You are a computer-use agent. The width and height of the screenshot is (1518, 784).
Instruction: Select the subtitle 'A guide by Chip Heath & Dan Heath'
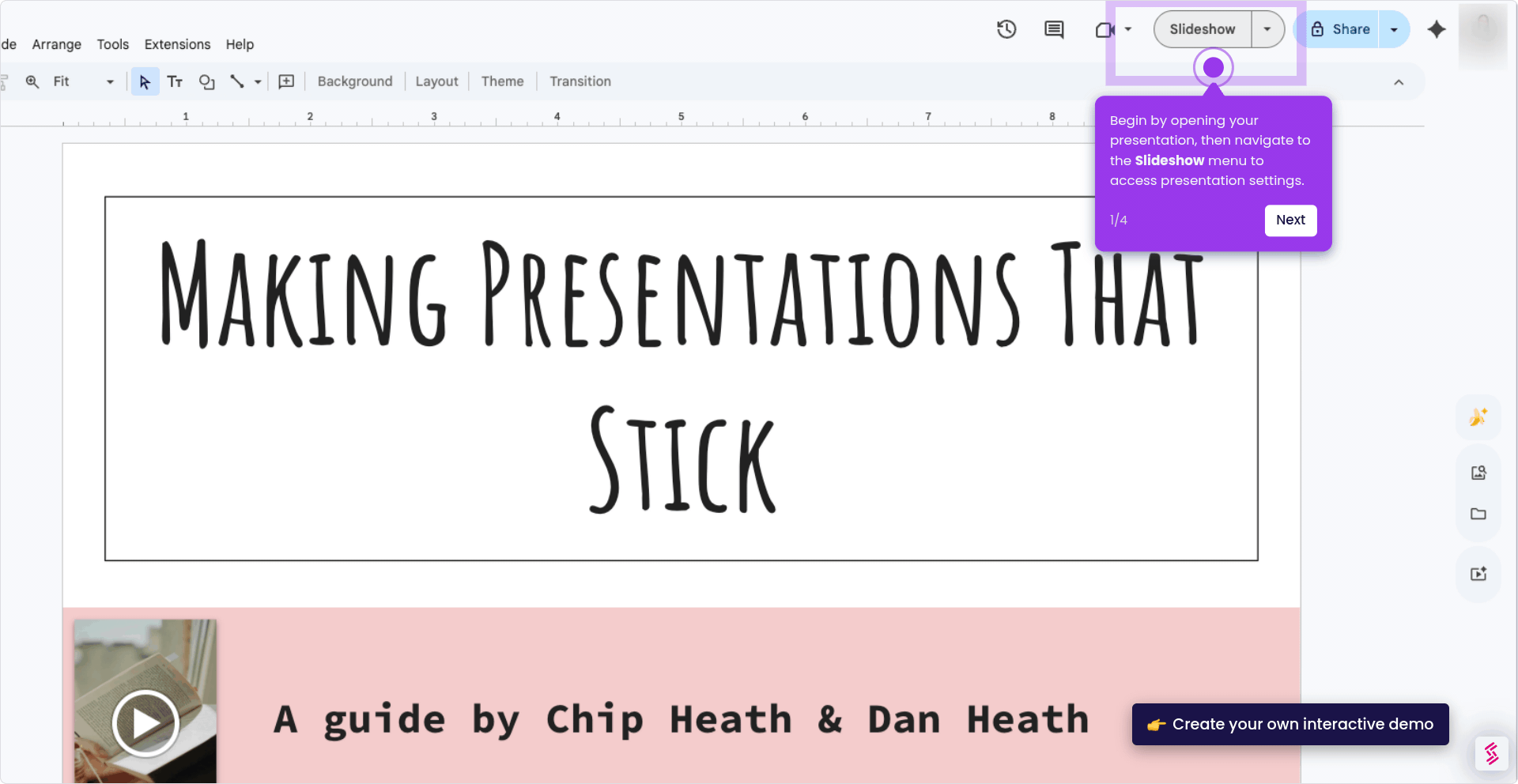682,719
